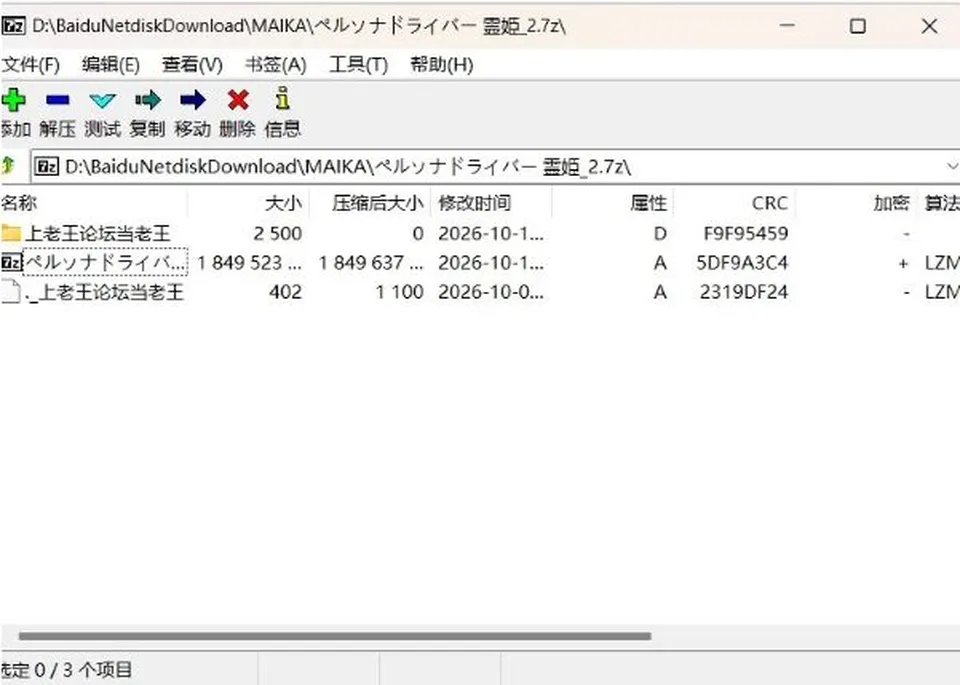
Task: Select the ペルソナドライバ 7z file icon
Action: [11, 262]
